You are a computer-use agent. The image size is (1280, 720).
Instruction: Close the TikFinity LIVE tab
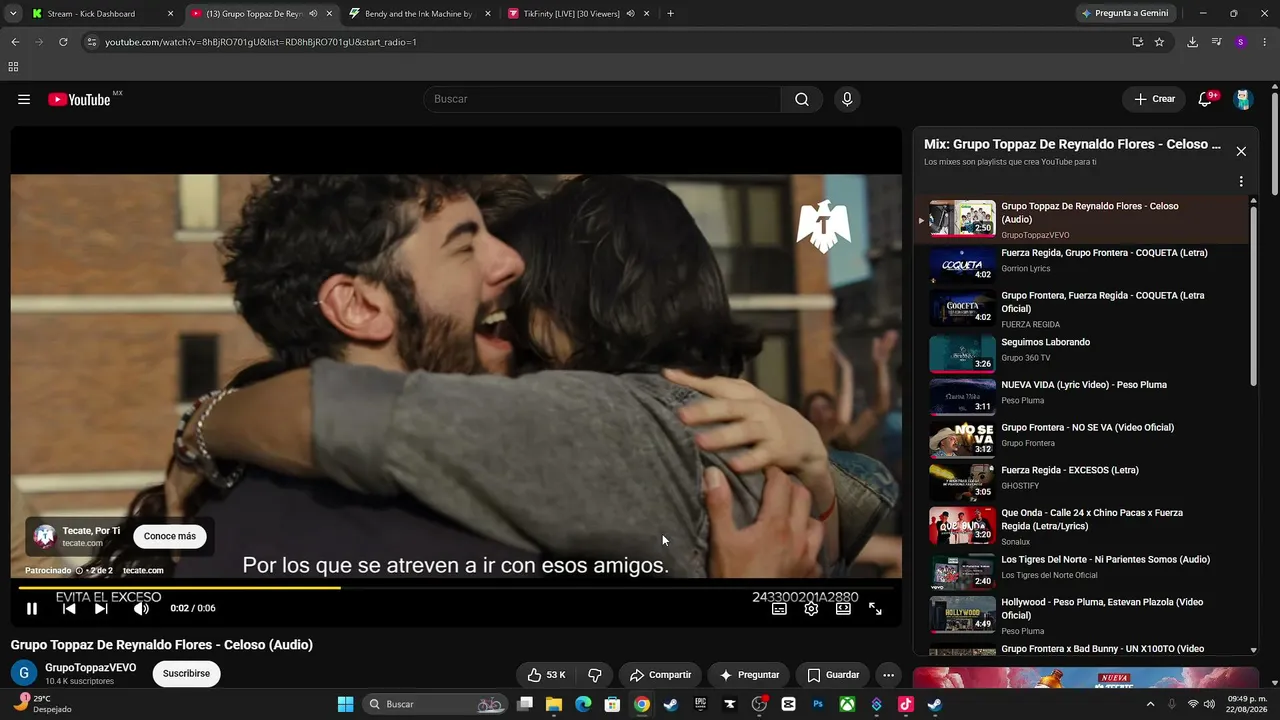point(646,14)
